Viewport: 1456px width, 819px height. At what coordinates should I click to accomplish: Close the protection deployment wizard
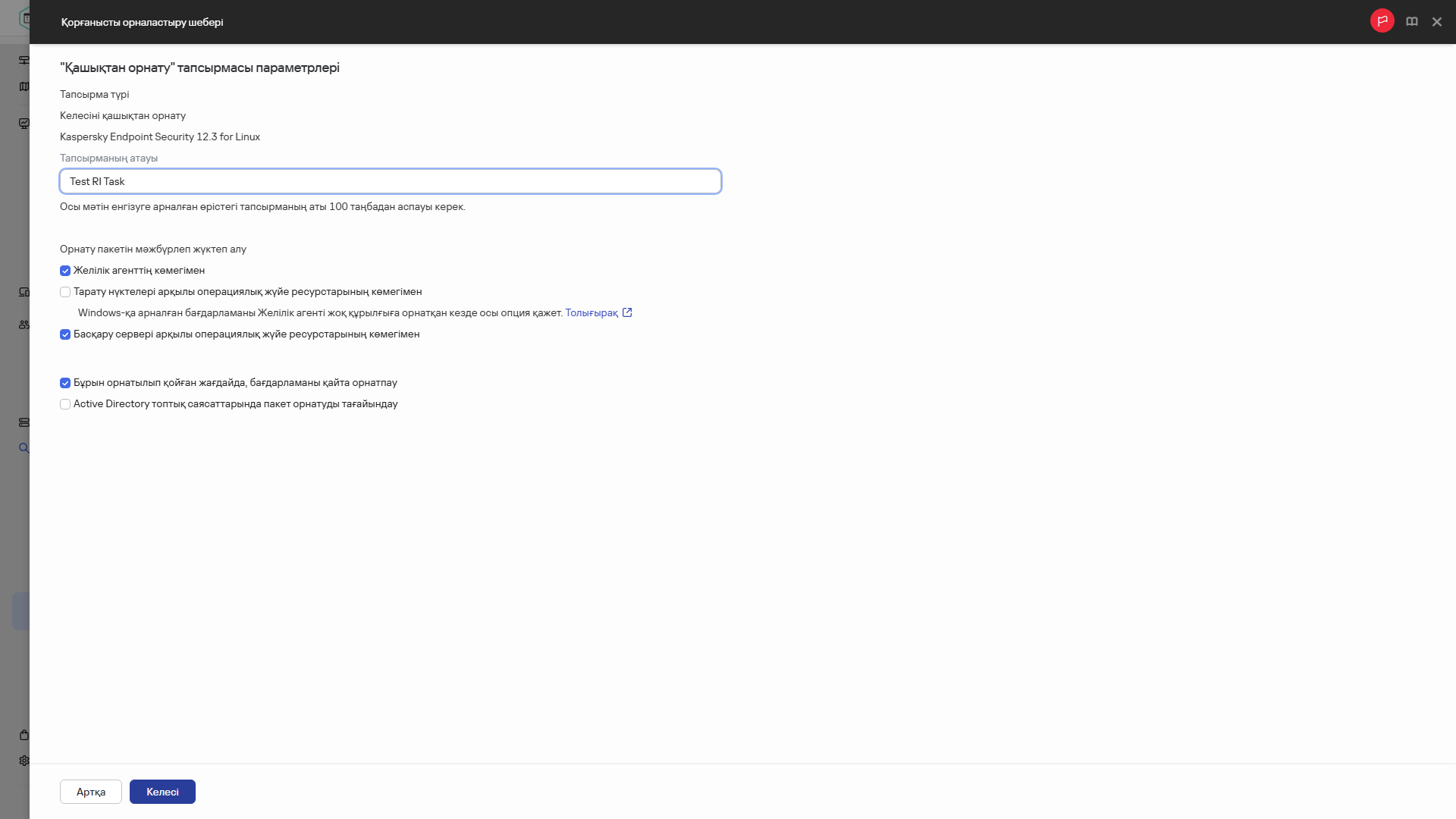pyautogui.click(x=1436, y=22)
